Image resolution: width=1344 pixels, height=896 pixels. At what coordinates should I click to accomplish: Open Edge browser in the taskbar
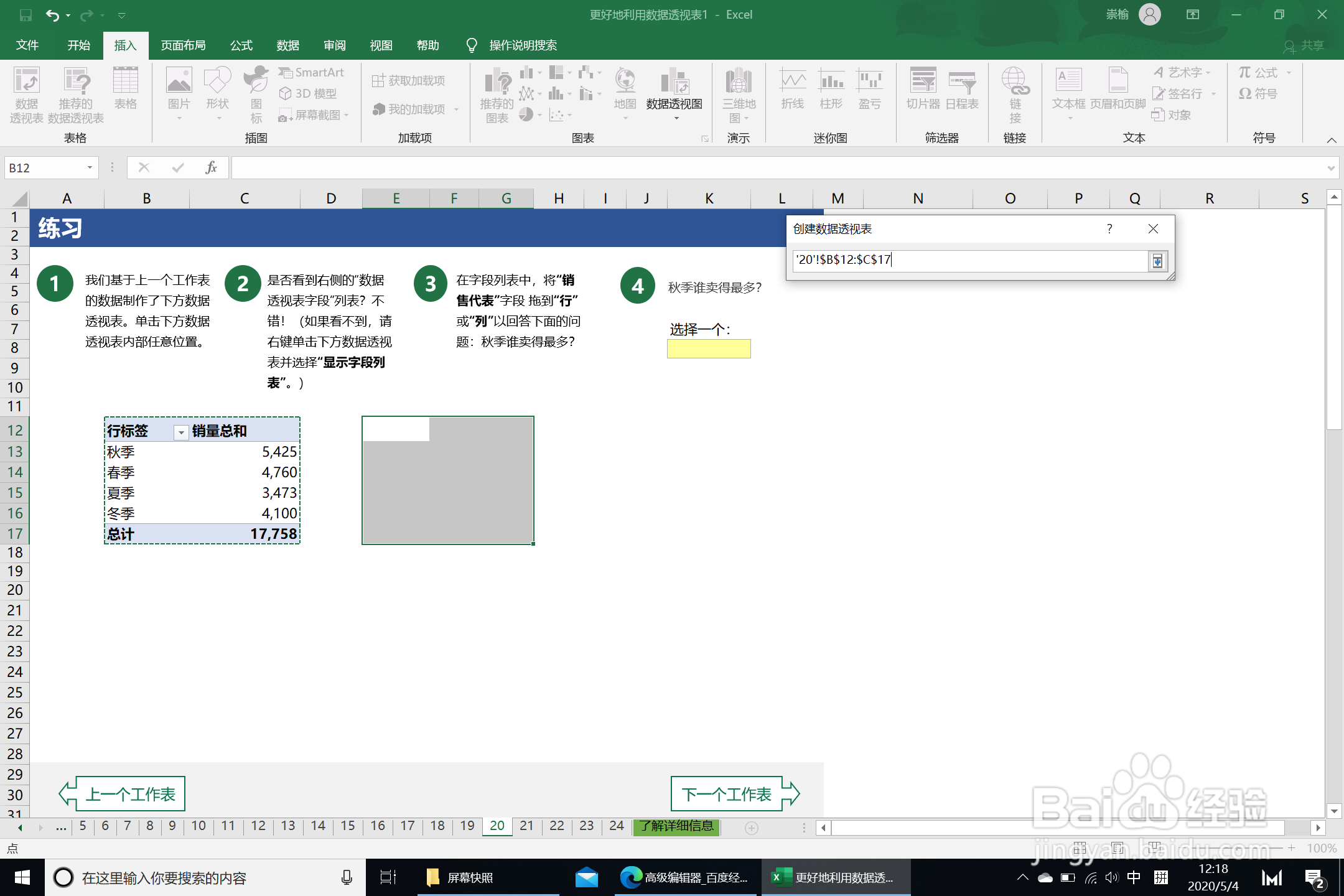pos(630,877)
